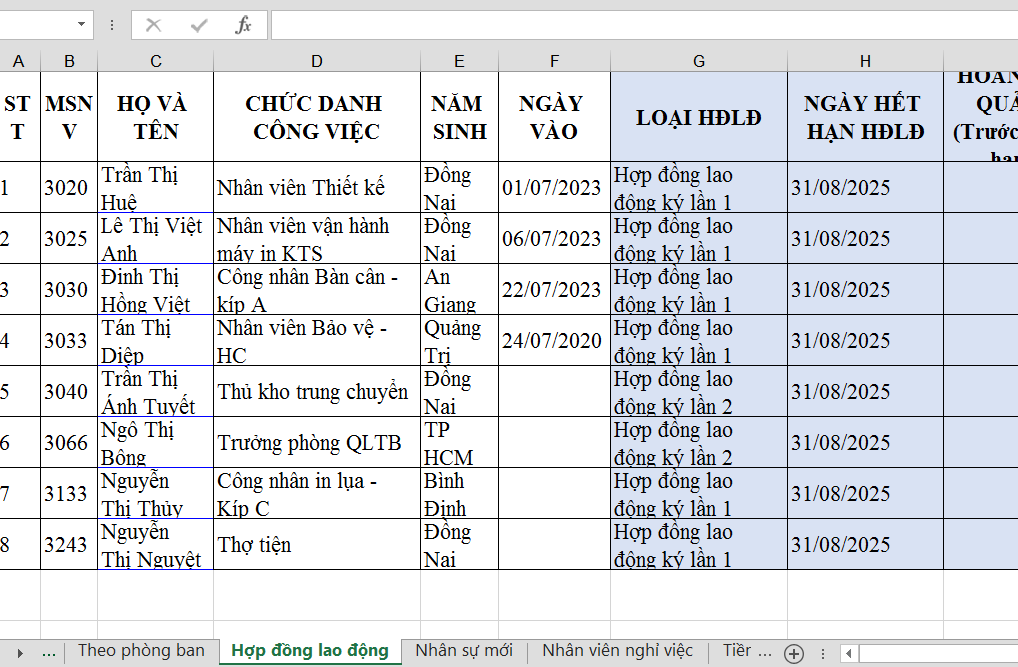Open the Nhân viên nghỉ việc sheet
Viewport: 1018px width, 667px height.
click(617, 651)
